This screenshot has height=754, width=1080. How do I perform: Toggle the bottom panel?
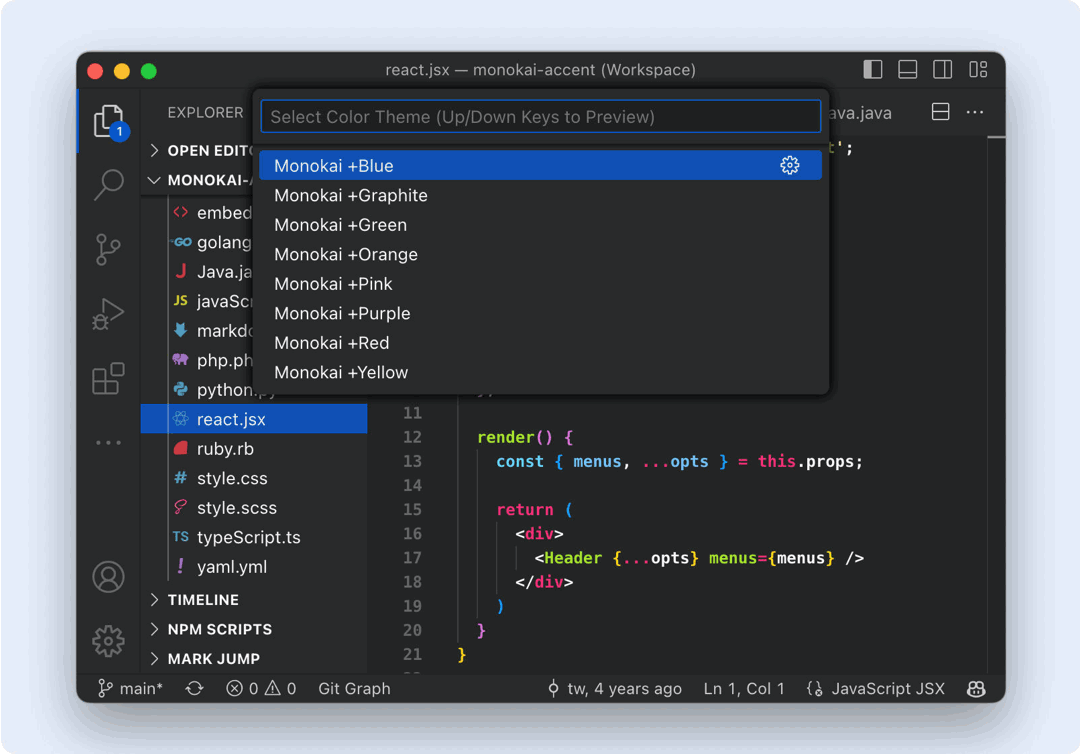pos(908,70)
